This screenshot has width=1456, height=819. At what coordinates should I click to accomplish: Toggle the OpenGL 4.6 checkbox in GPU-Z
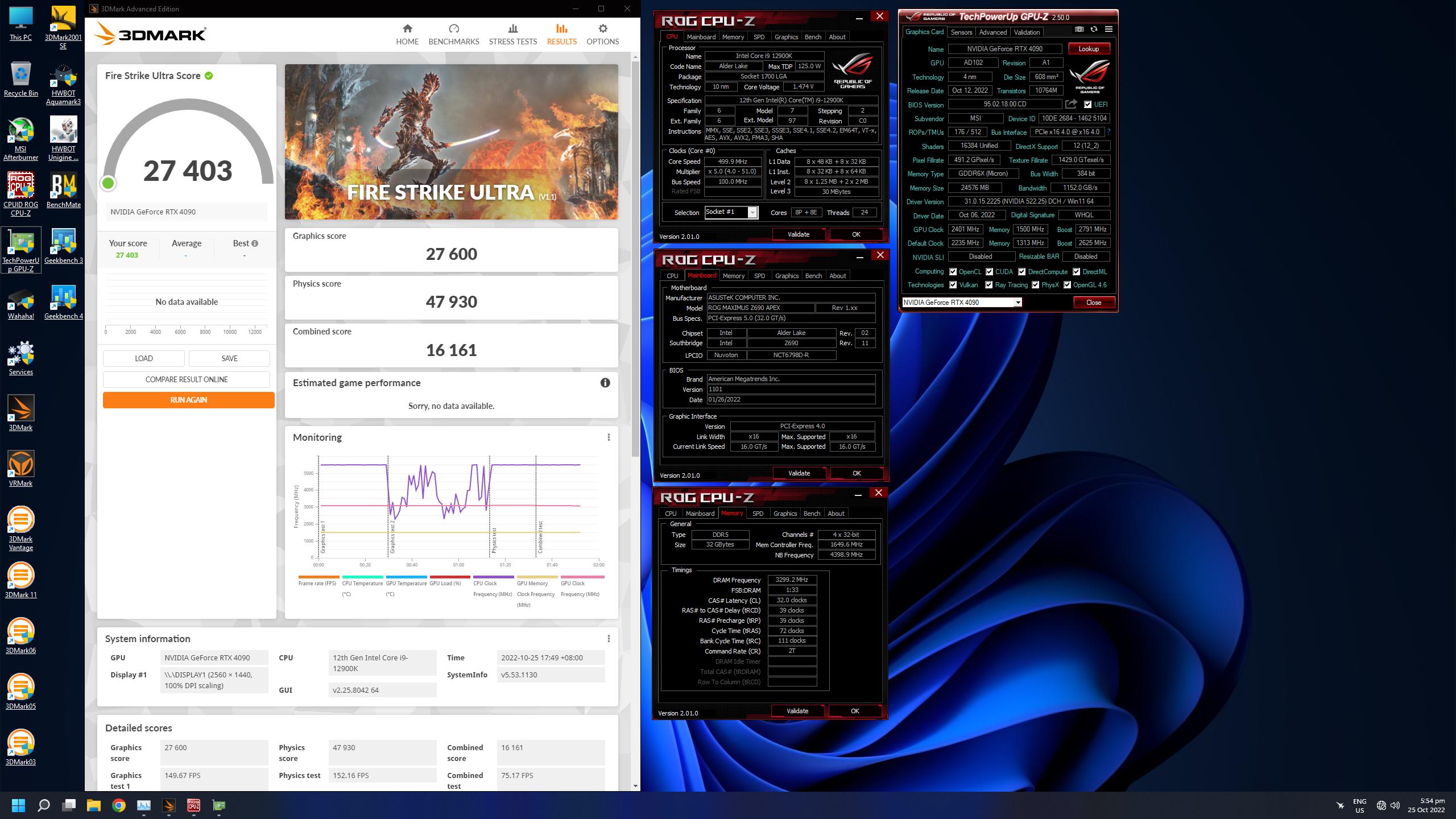coord(1068,285)
